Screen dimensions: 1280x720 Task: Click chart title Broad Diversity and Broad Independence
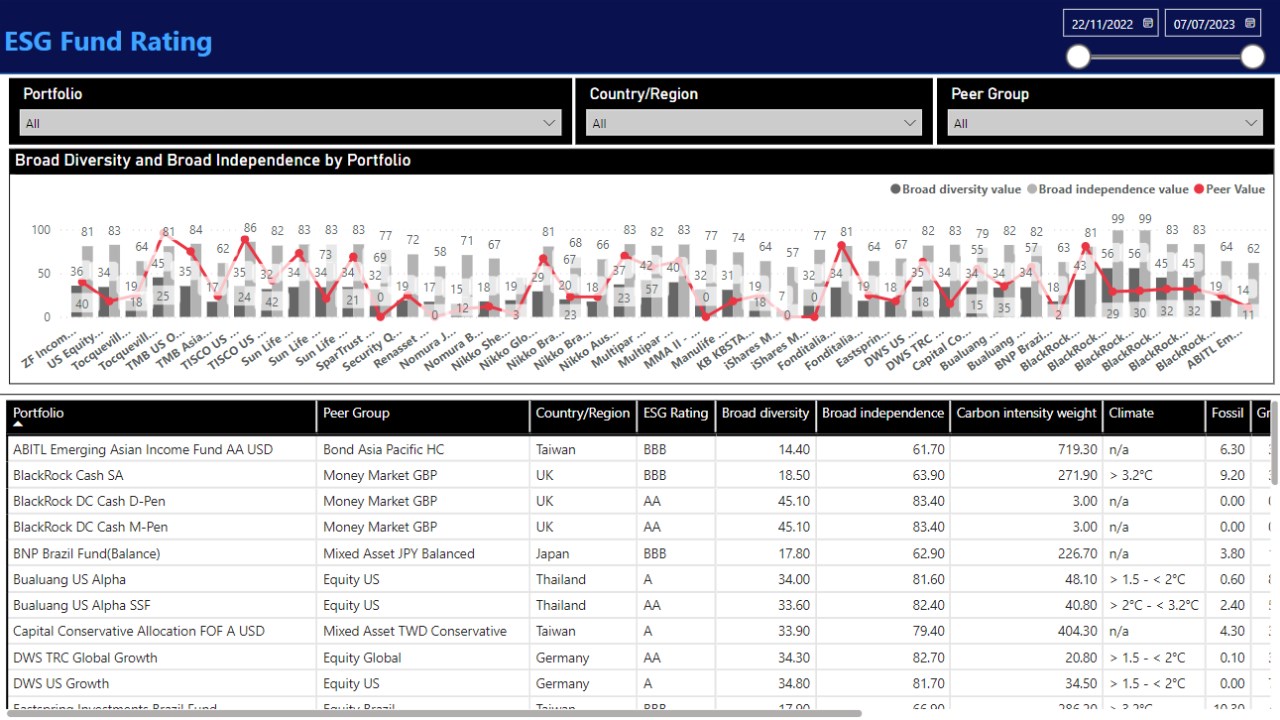point(213,160)
